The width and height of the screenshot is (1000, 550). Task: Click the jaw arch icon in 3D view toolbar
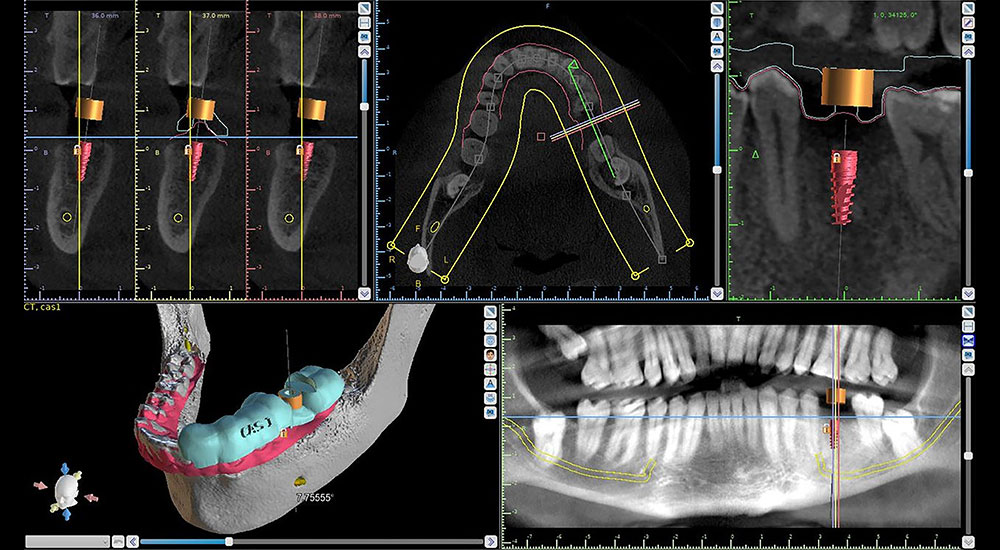(x=490, y=398)
